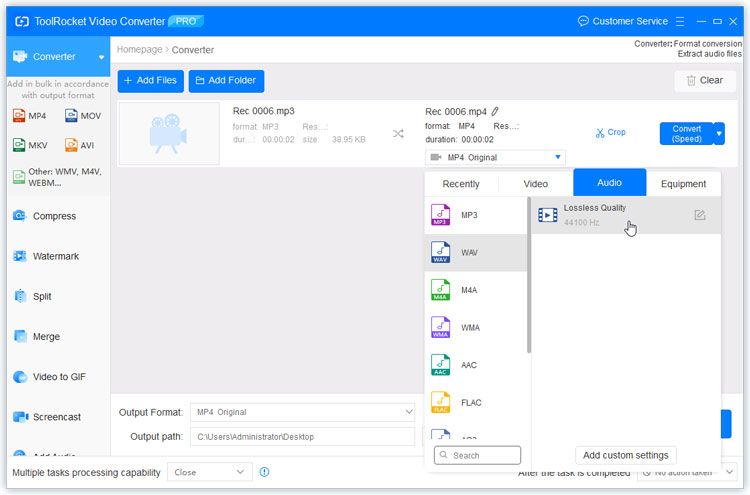Open the Multiple tasks processing Close dropdown
The image size is (750, 495).
click(x=209, y=472)
